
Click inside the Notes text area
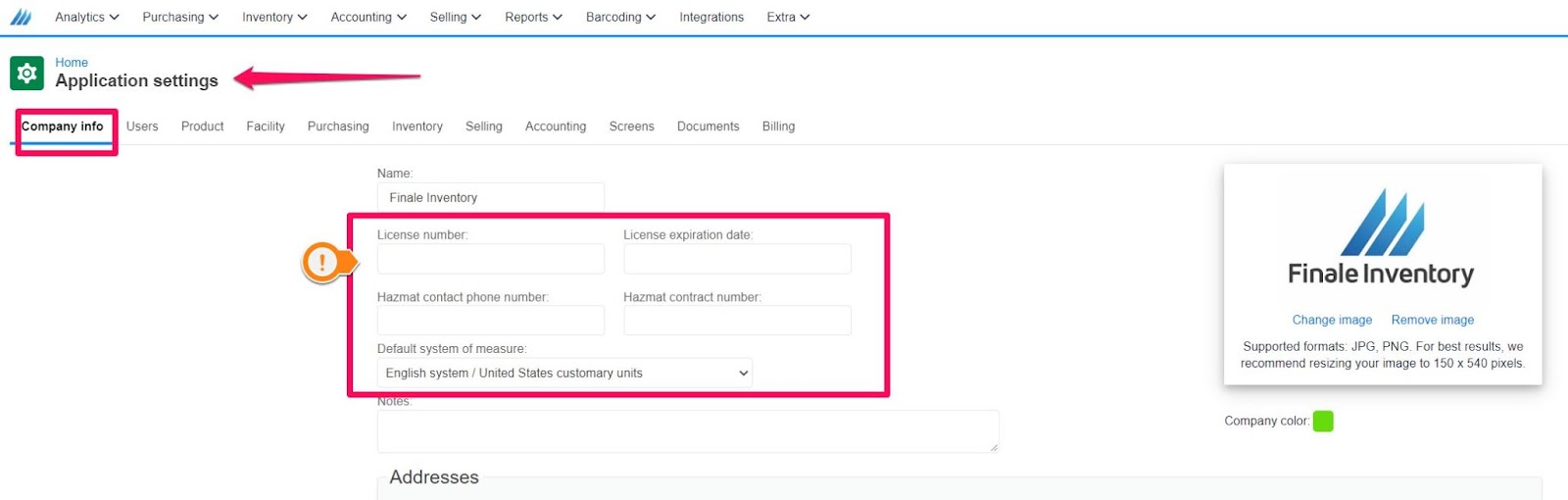688,431
